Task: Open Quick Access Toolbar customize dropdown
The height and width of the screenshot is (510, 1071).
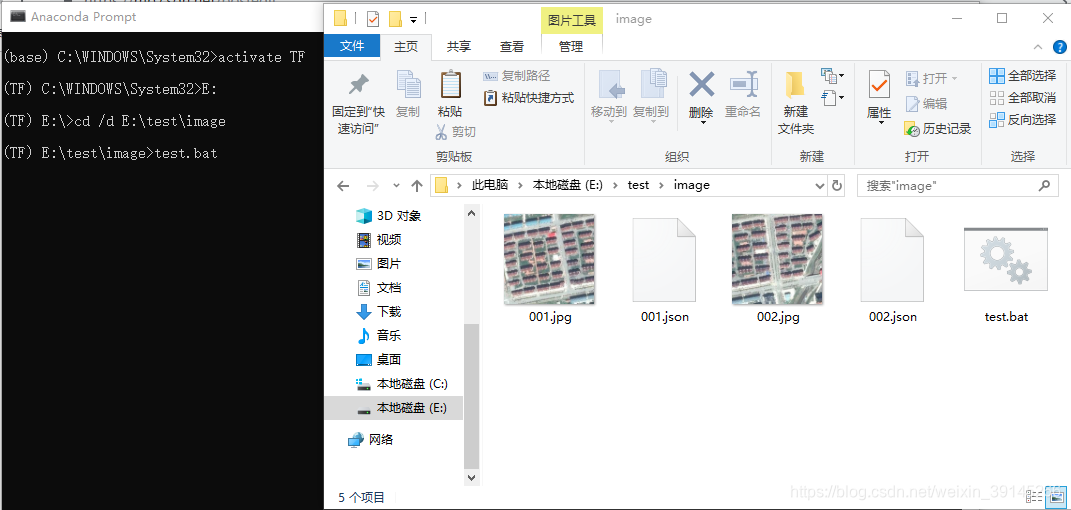Action: click(x=413, y=20)
